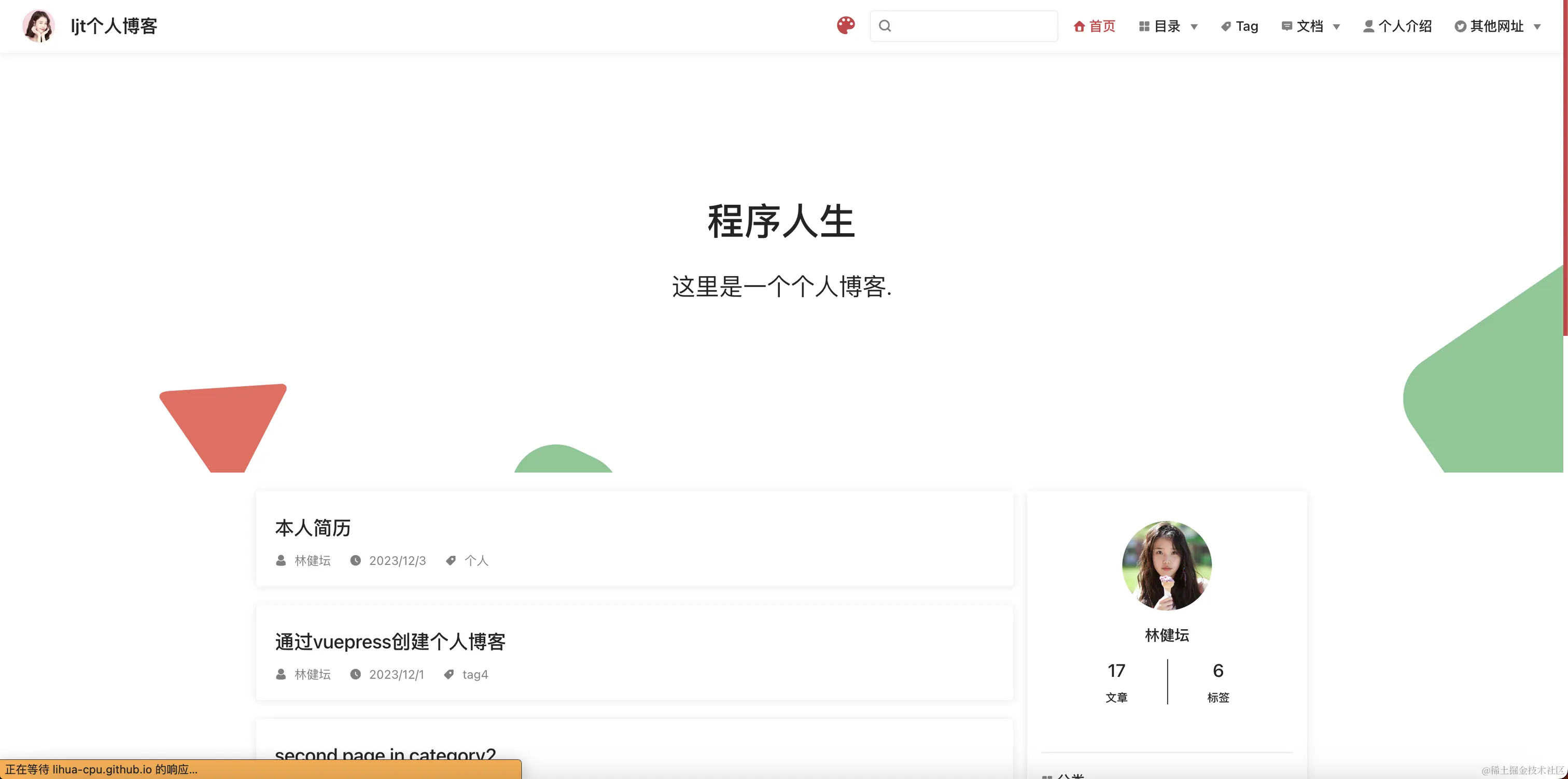Open the post 通过vuepress创建个人博客
This screenshot has width=1568, height=779.
click(x=391, y=641)
